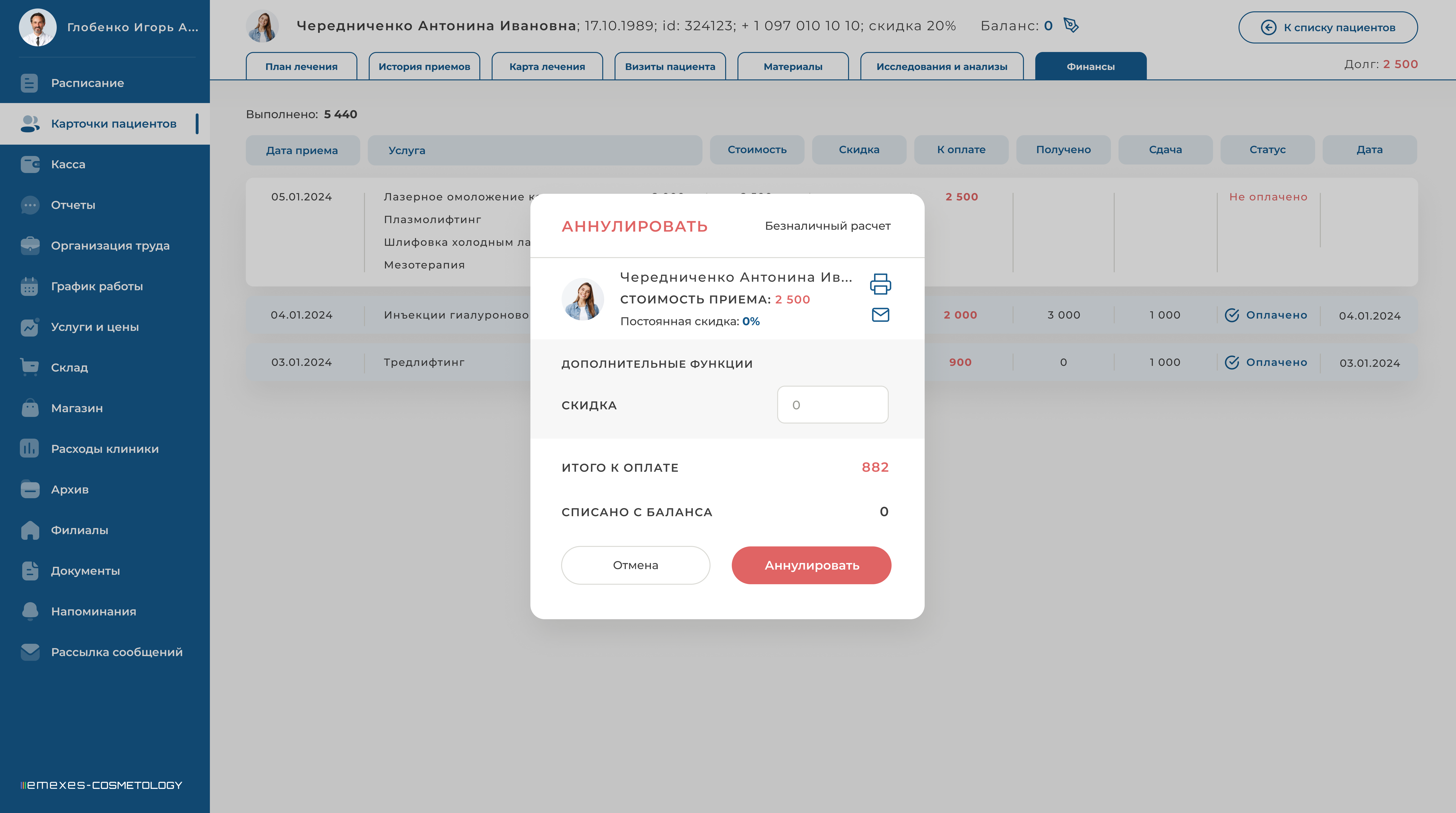Image resolution: width=1456 pixels, height=813 pixels.
Task: Click the Оплачено check icon for 04.01.2024
Action: [x=1232, y=315]
